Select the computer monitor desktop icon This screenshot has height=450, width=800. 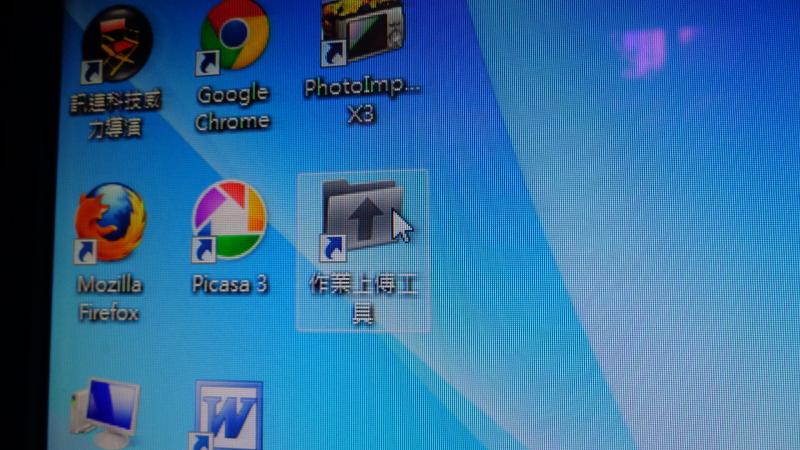[x=105, y=412]
